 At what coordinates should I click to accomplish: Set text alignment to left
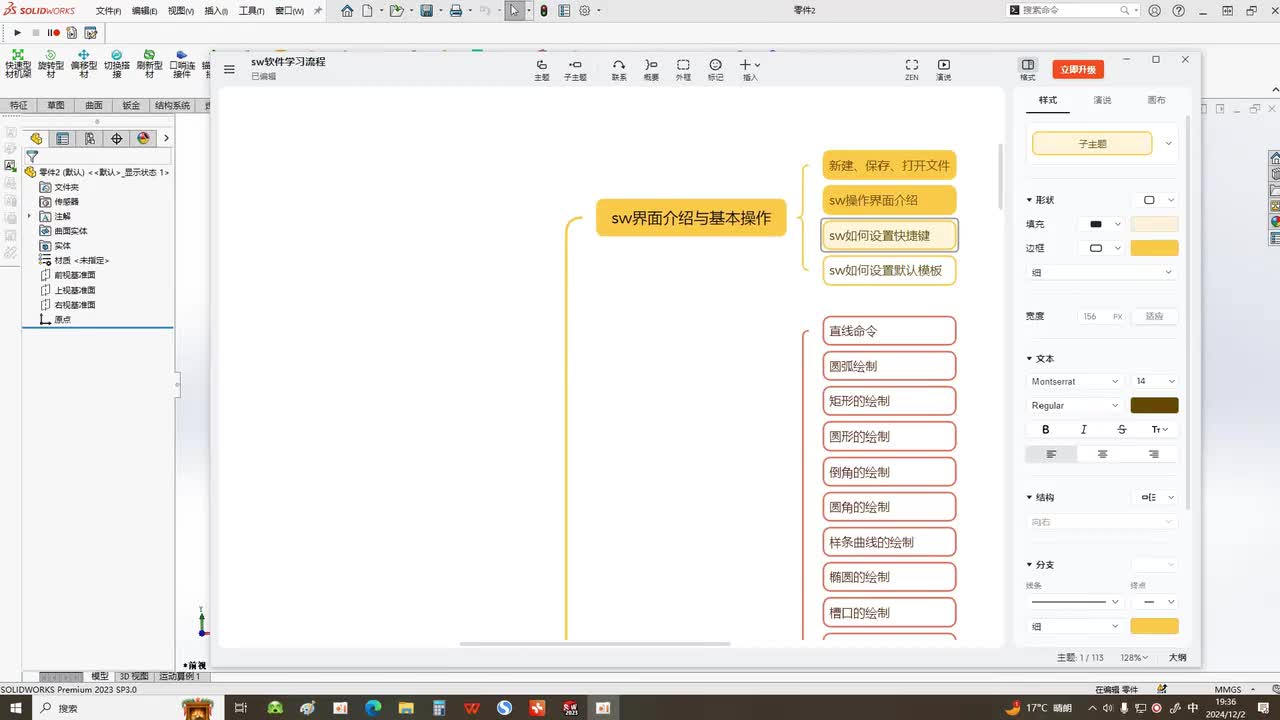coord(1052,454)
